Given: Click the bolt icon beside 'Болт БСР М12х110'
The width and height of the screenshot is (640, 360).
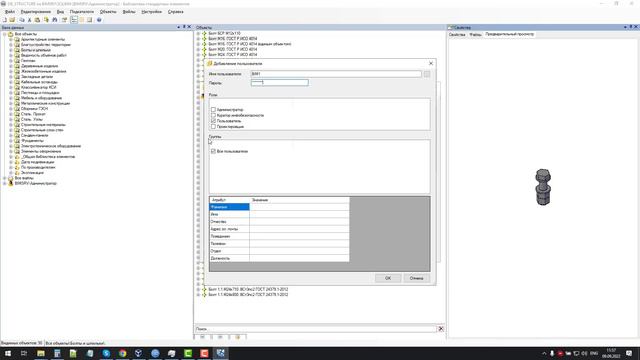Looking at the screenshot, I should click(x=204, y=33).
